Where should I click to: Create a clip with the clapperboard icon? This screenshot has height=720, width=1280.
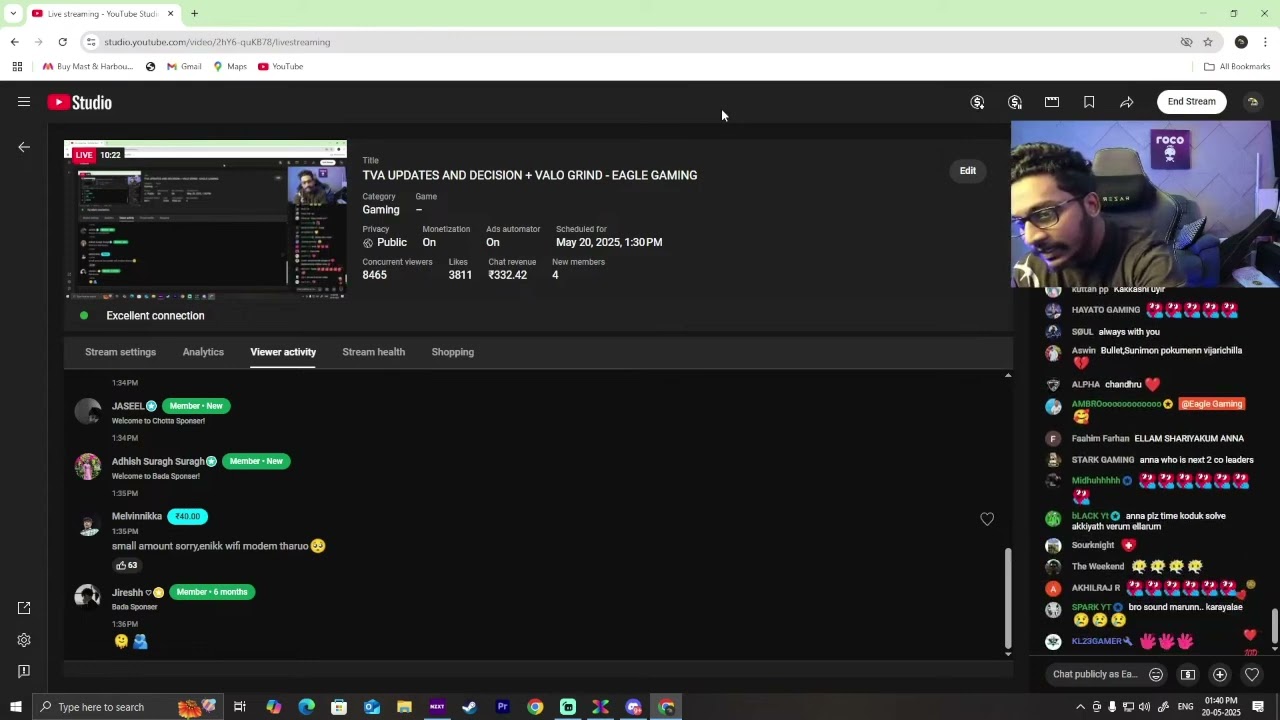tap(1052, 102)
